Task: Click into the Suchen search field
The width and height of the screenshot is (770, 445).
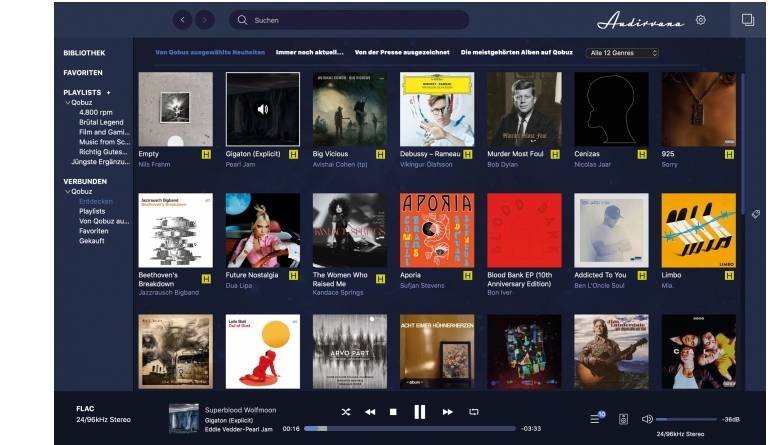Action: pos(349,20)
